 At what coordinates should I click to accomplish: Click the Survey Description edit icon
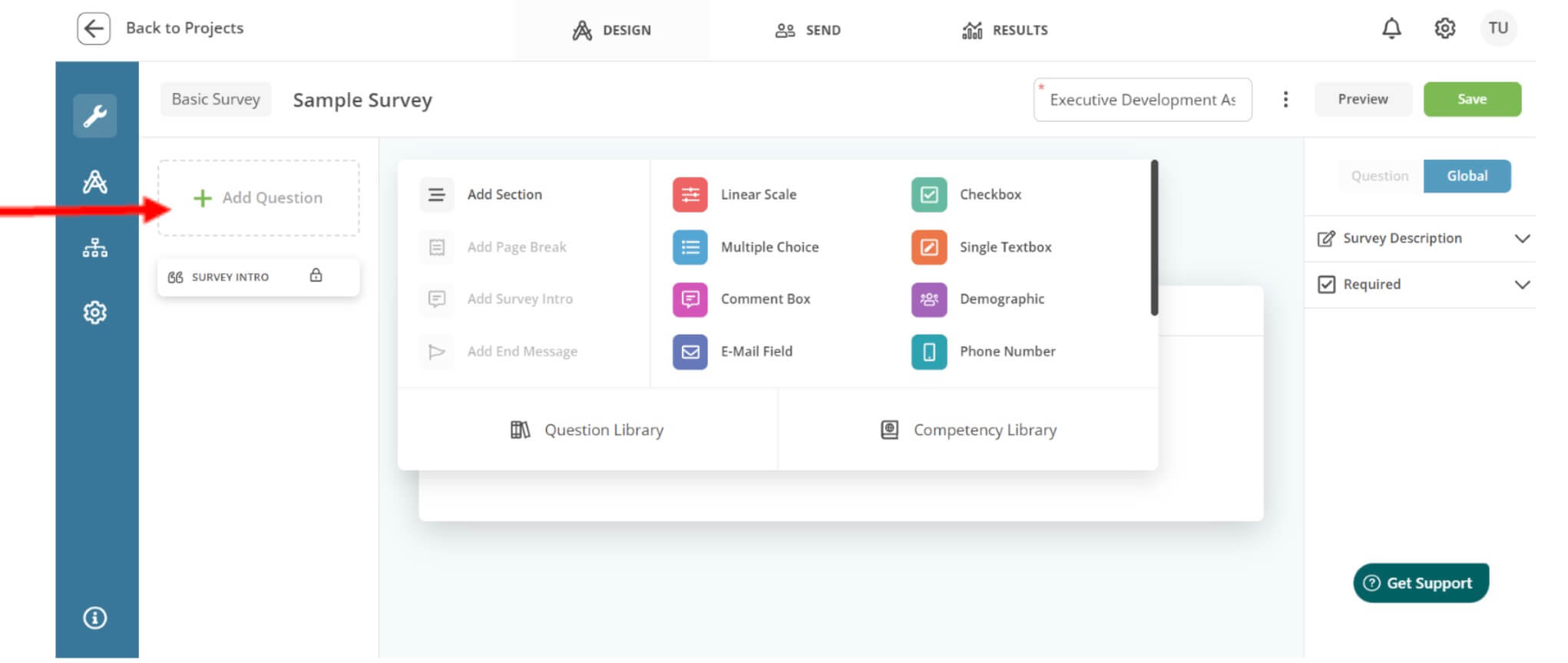[1326, 239]
